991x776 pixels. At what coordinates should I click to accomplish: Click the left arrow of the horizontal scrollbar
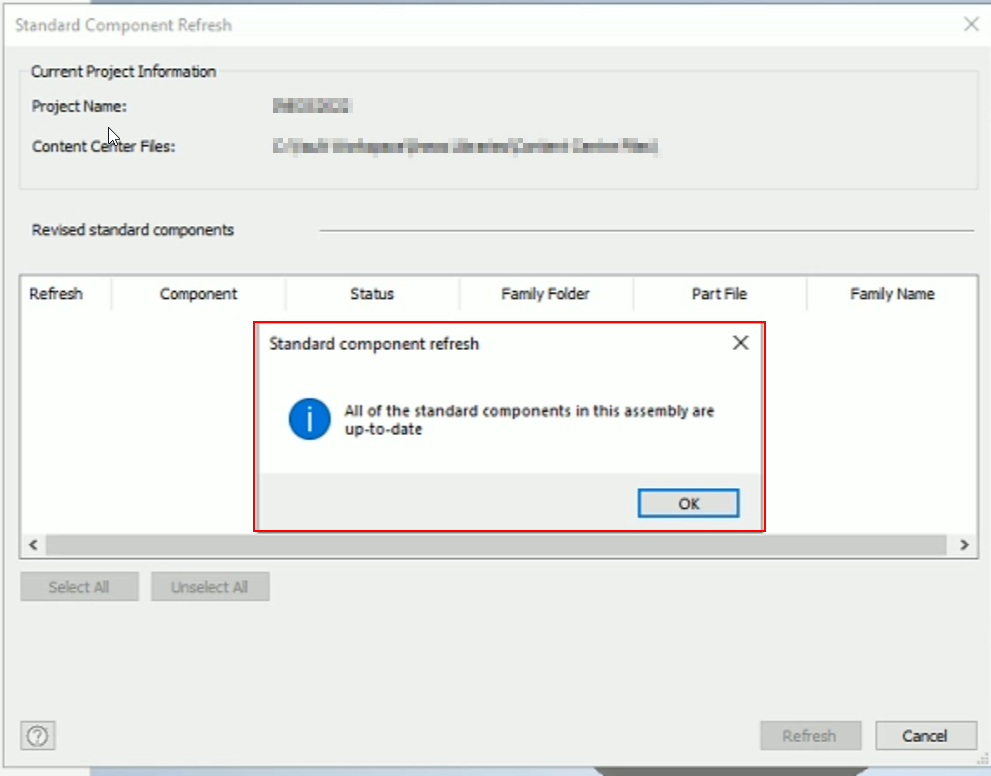click(x=31, y=545)
